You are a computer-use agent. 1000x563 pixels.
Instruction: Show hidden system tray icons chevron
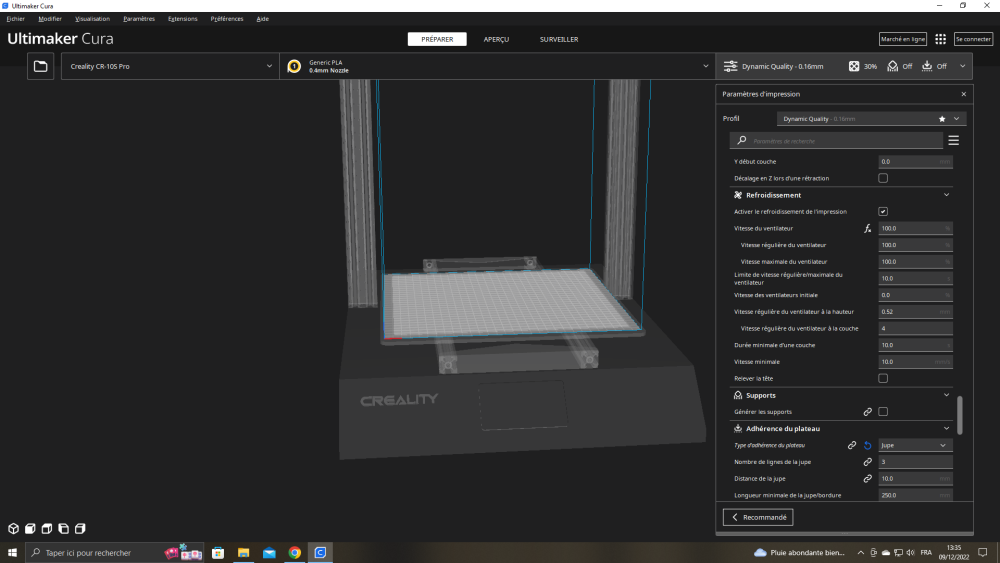tap(860, 553)
